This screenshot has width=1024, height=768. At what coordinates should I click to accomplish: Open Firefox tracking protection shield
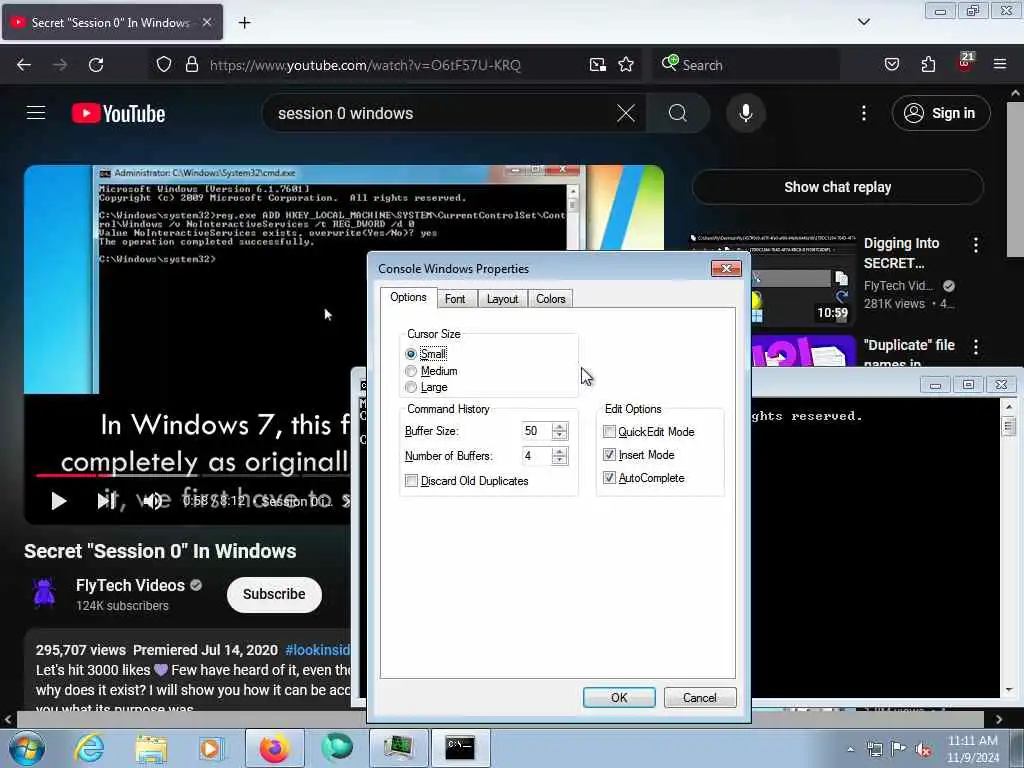(x=164, y=65)
